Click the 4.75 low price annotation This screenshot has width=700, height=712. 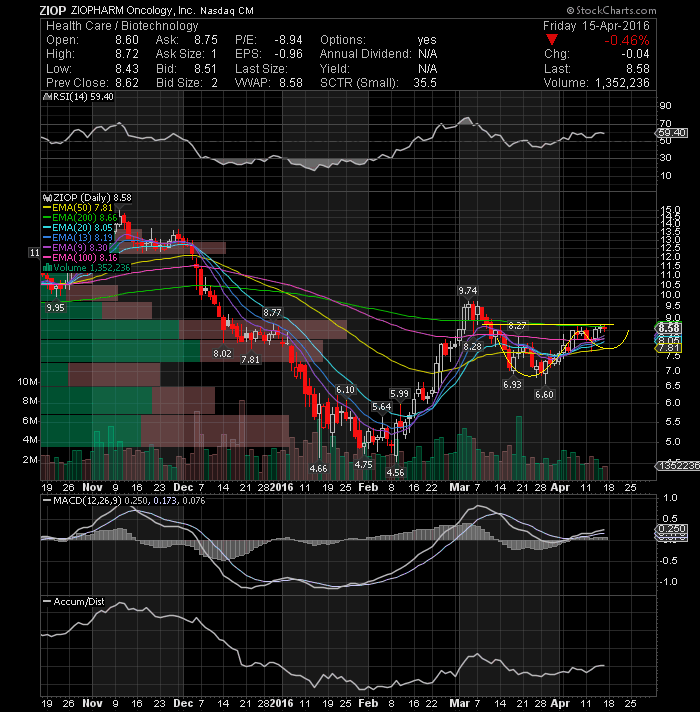(x=363, y=465)
